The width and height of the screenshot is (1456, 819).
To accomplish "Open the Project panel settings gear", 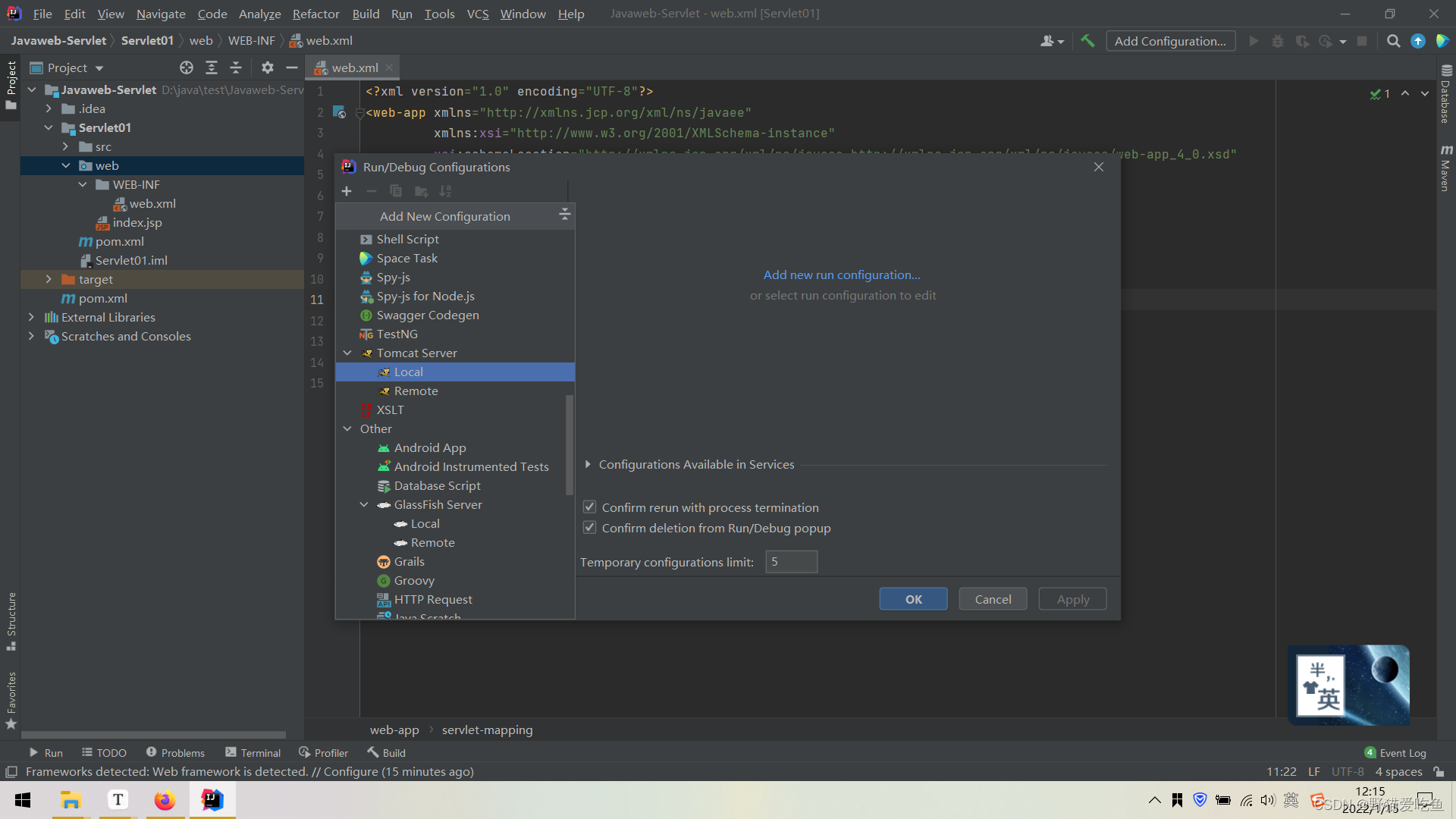I will point(267,67).
